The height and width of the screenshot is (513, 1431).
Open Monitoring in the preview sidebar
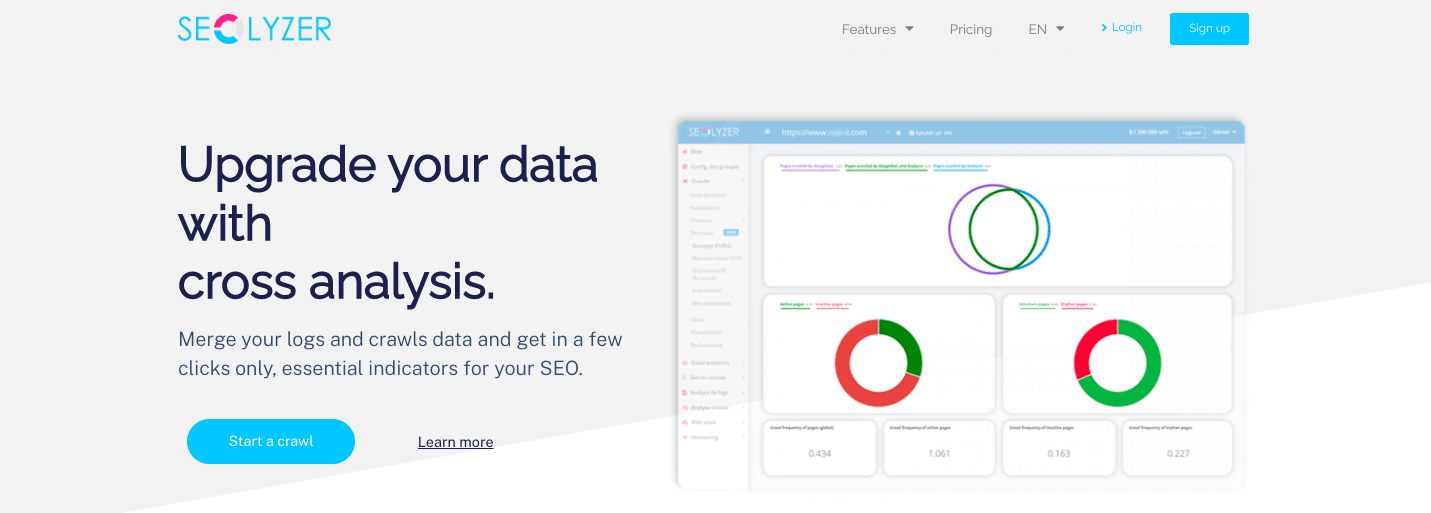(704, 437)
